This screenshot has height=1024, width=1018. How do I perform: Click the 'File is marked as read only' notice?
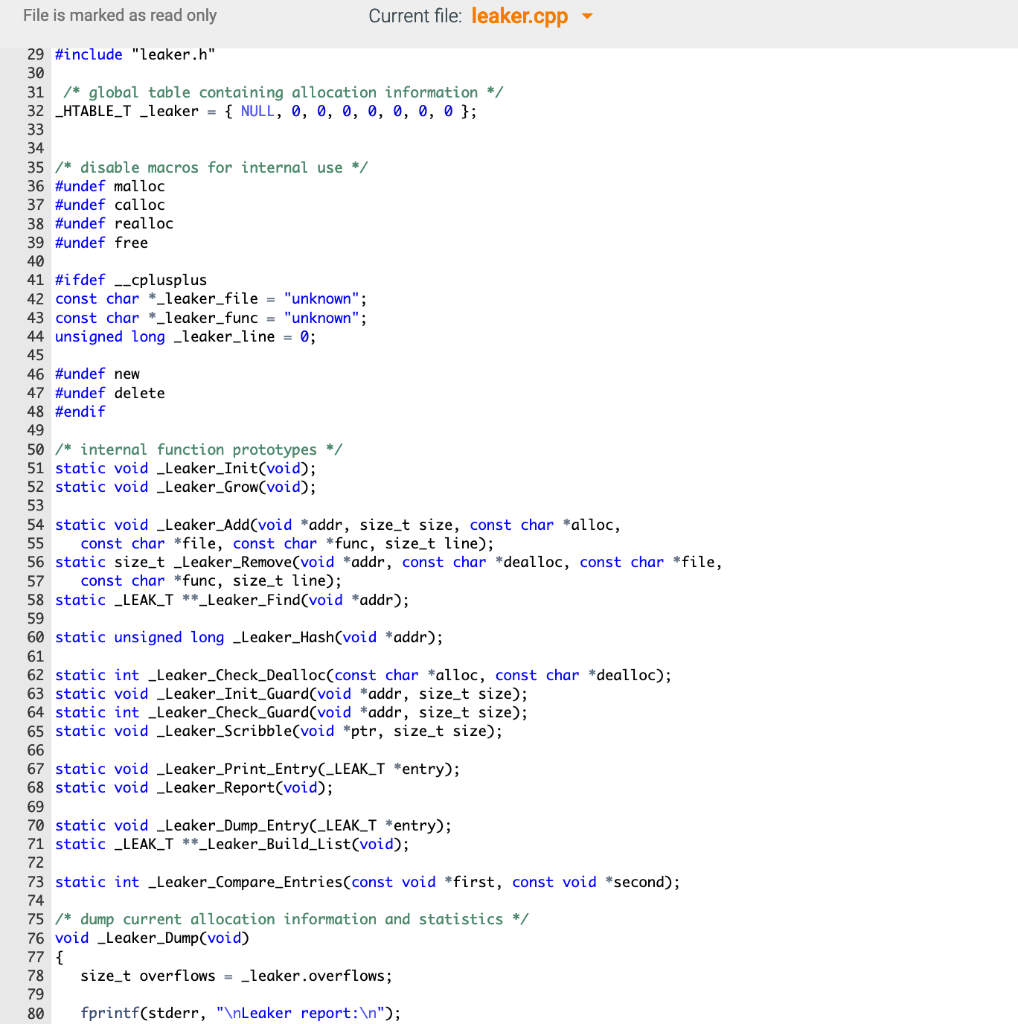pos(119,16)
